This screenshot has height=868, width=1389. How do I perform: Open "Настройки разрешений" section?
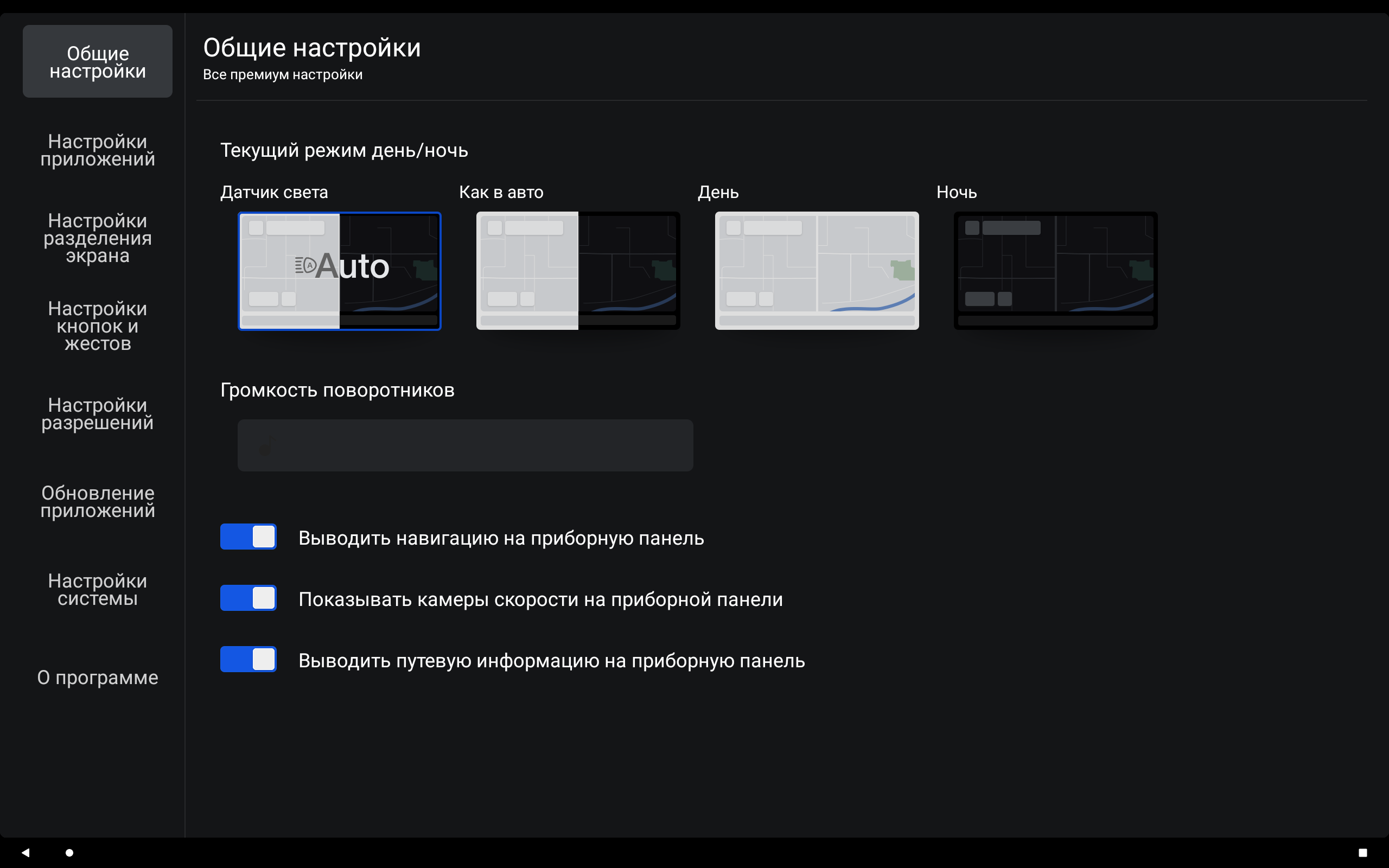coord(98,413)
